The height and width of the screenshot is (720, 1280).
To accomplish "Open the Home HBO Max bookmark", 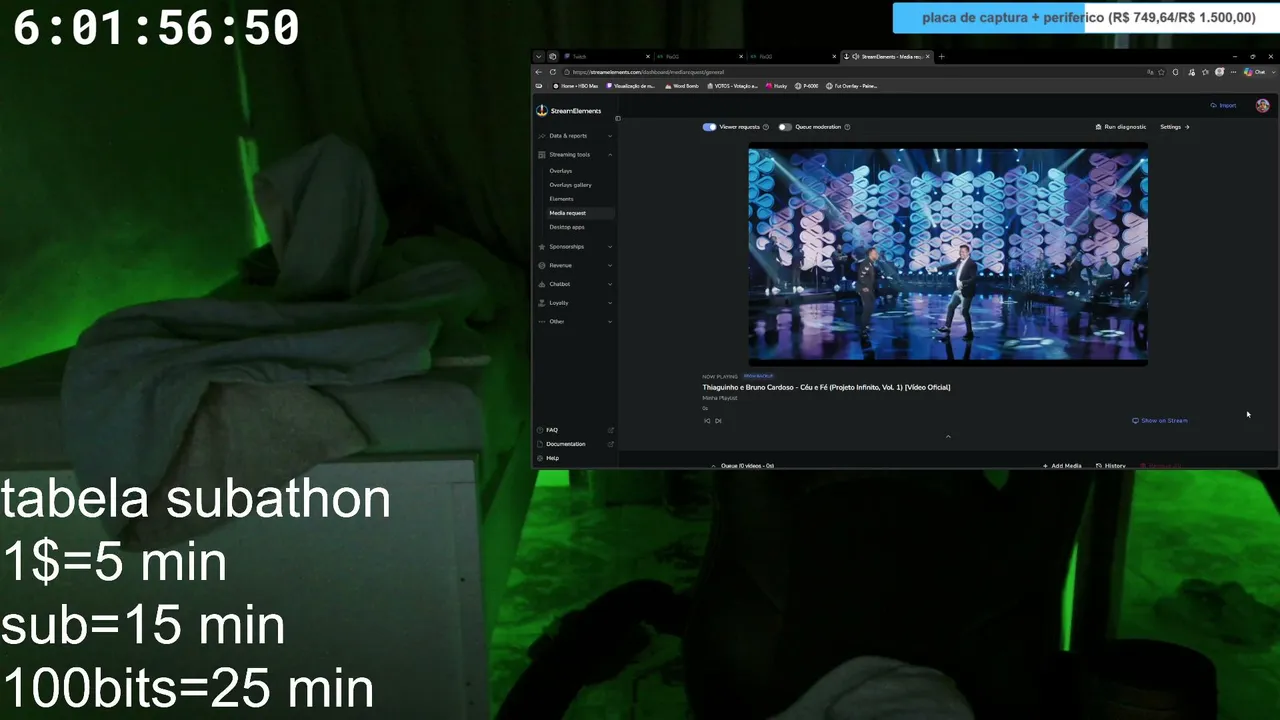I will tap(575, 86).
